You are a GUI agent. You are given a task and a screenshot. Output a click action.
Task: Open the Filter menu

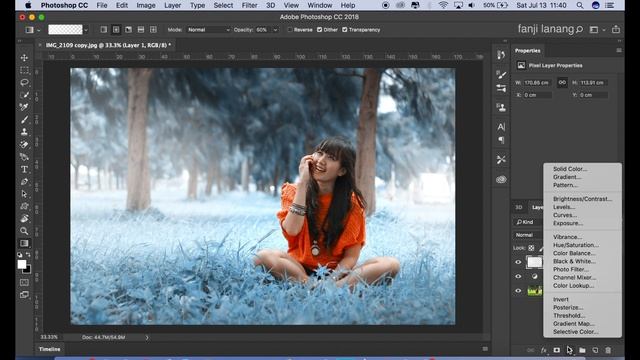tap(249, 5)
